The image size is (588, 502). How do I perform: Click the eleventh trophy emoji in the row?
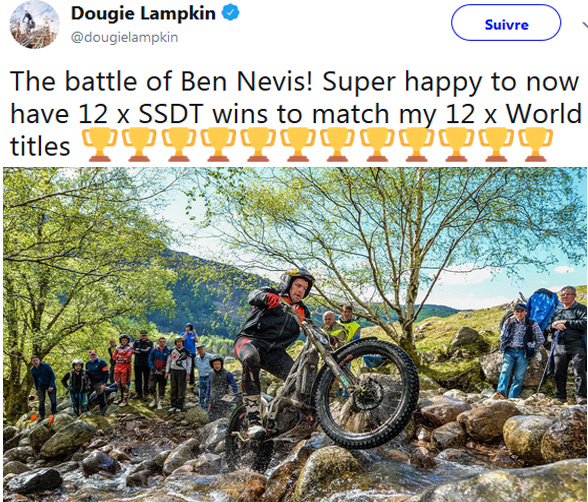496,144
